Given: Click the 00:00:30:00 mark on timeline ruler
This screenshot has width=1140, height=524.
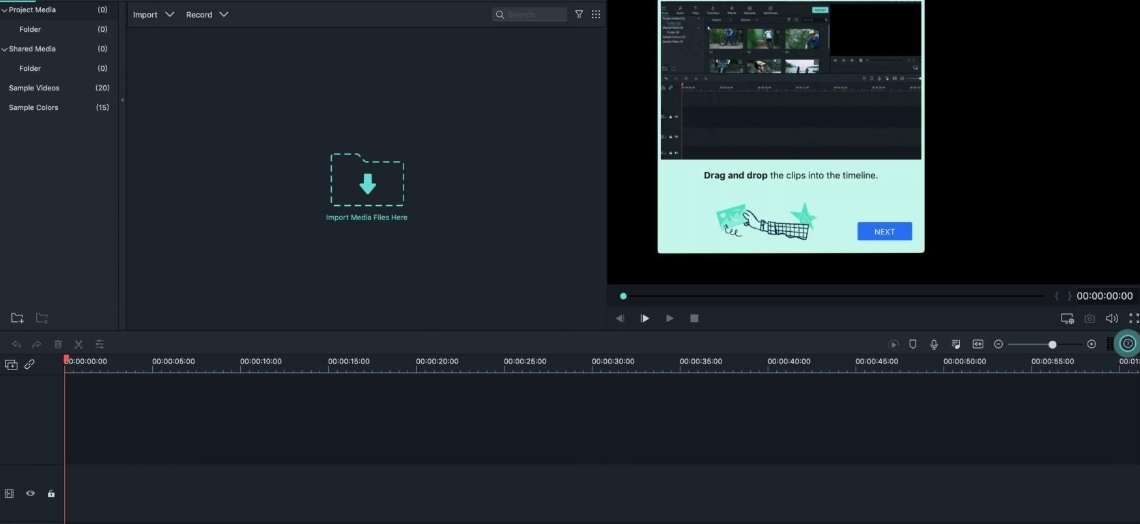Looking at the screenshot, I should [613, 361].
